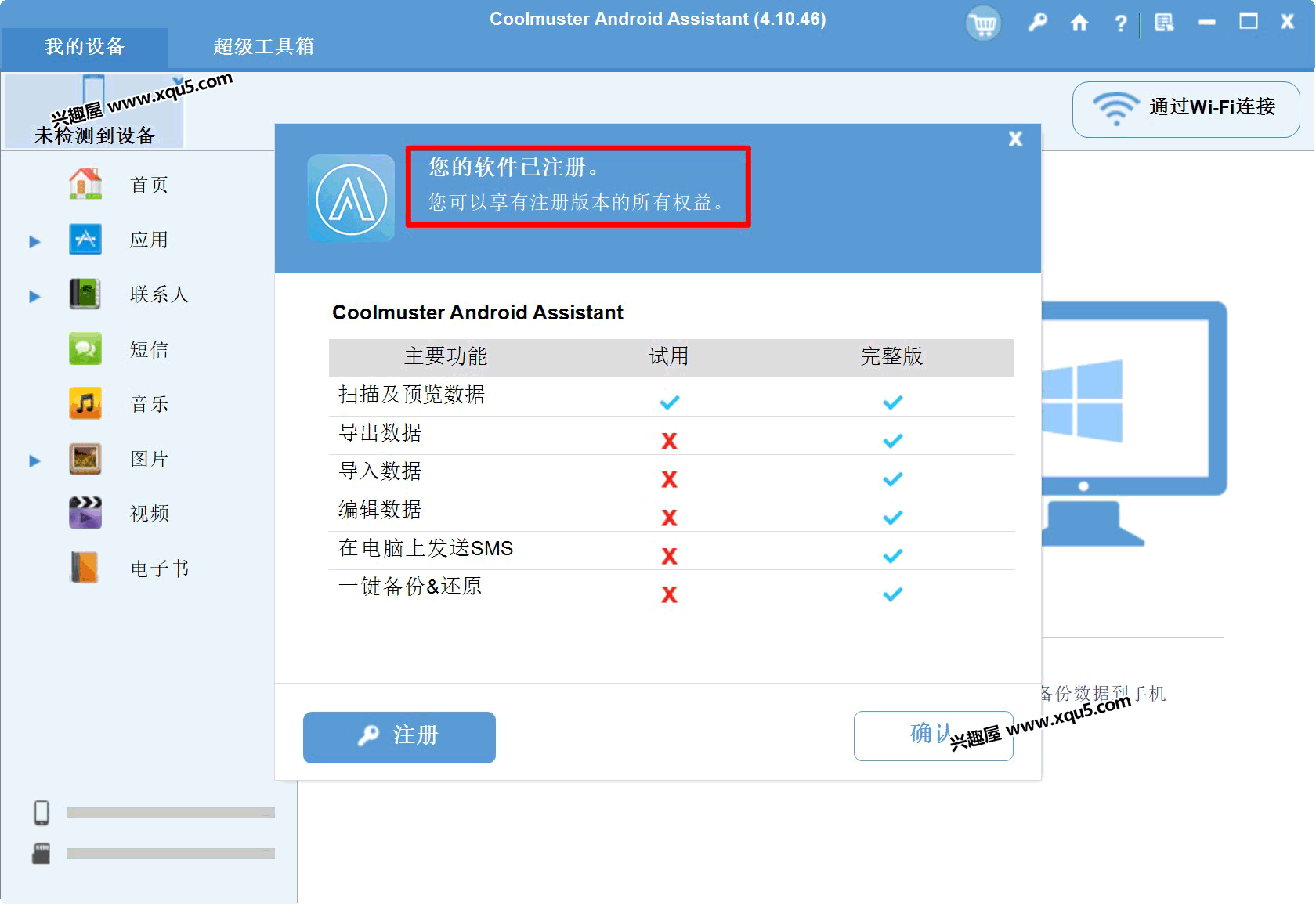Click the 试用 column header
Viewport: 1316px width, 906px height.
pos(668,357)
